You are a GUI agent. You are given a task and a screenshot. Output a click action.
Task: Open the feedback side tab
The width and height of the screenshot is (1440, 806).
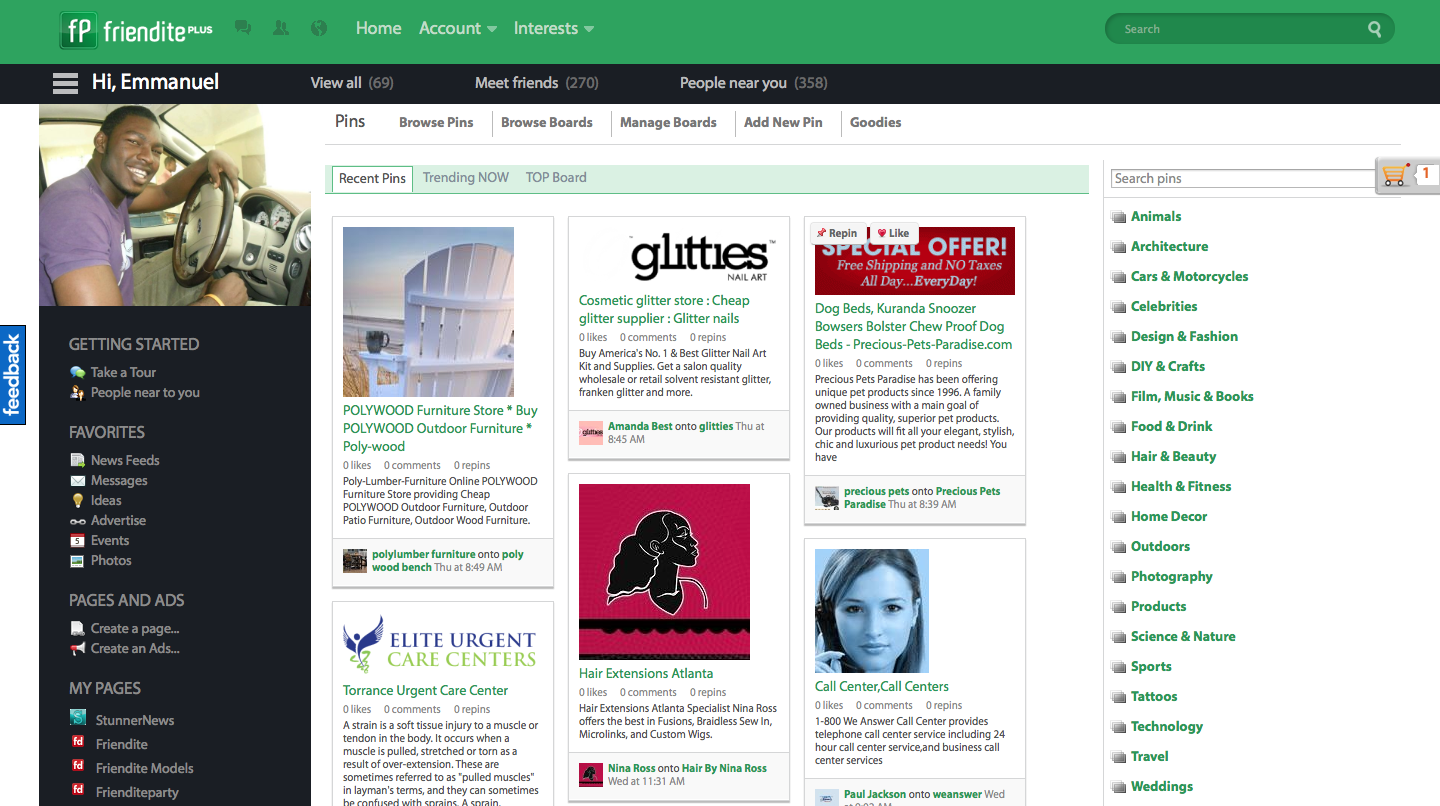point(12,375)
